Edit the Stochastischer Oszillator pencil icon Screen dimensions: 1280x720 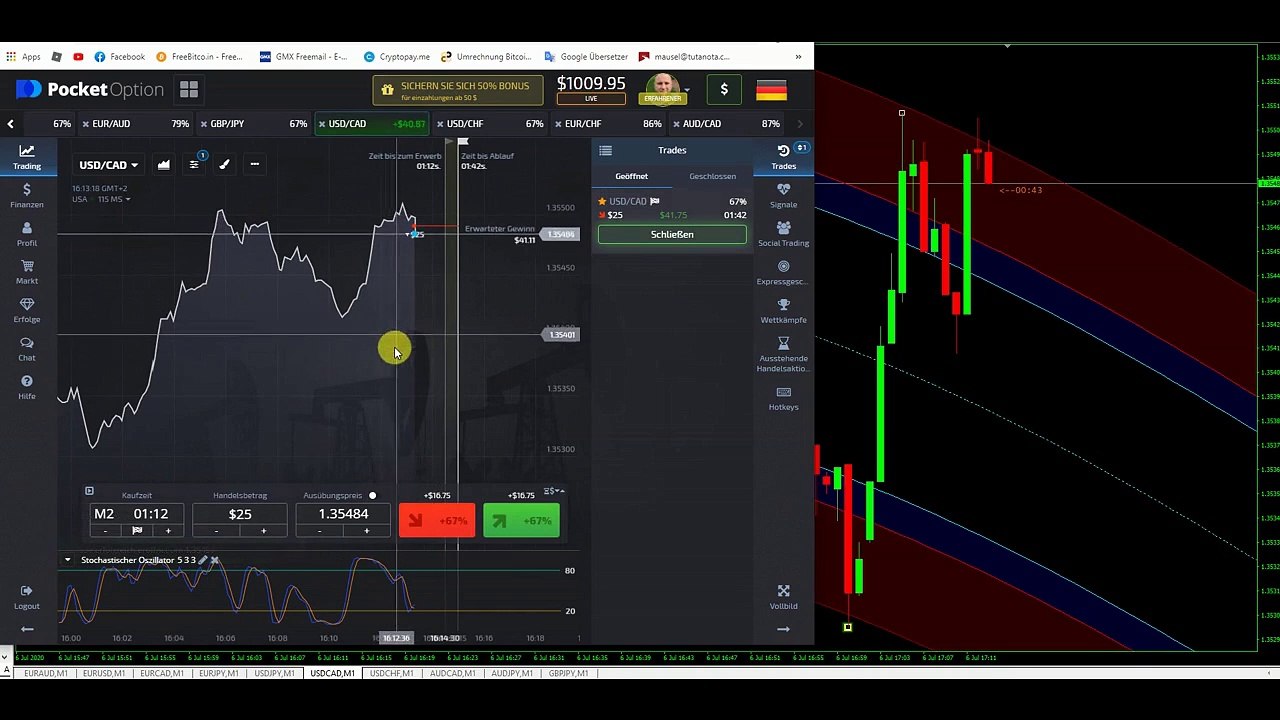click(203, 560)
